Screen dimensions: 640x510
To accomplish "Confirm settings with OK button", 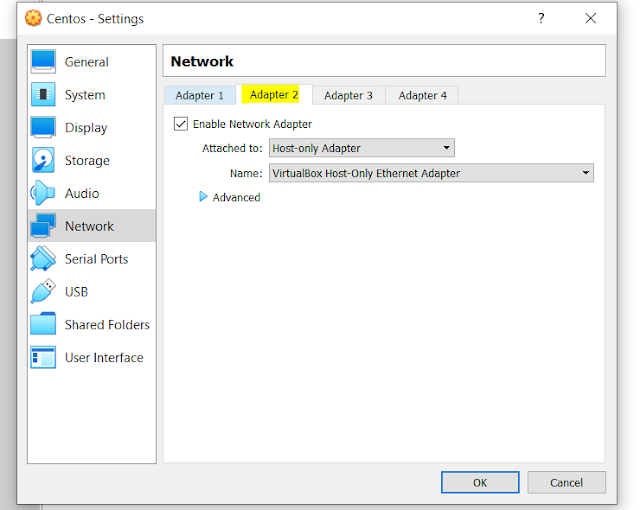I will point(480,483).
